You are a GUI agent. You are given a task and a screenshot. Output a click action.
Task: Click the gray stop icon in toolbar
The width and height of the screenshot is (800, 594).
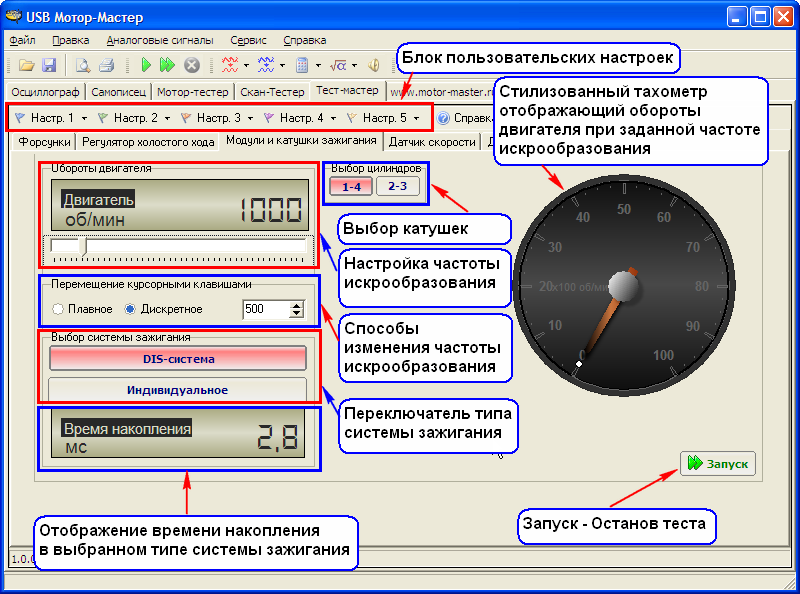tap(191, 65)
